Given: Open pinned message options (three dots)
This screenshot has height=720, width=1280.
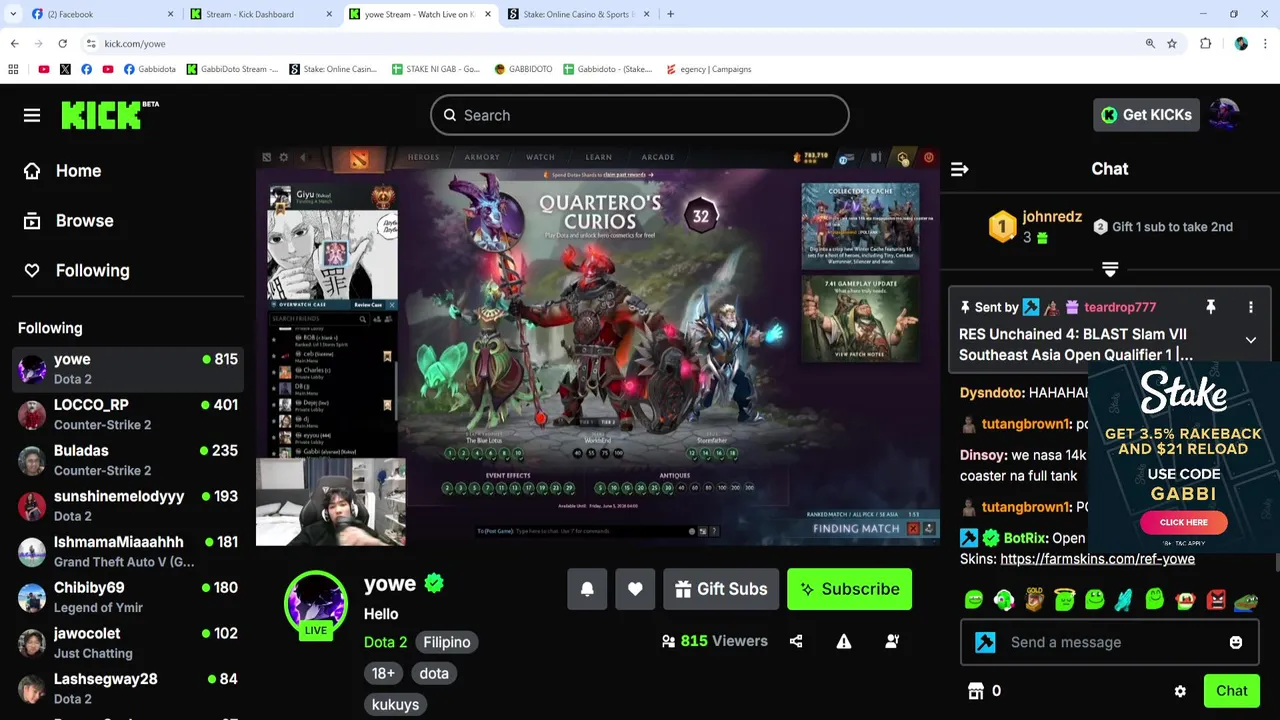Looking at the screenshot, I should [x=1250, y=307].
